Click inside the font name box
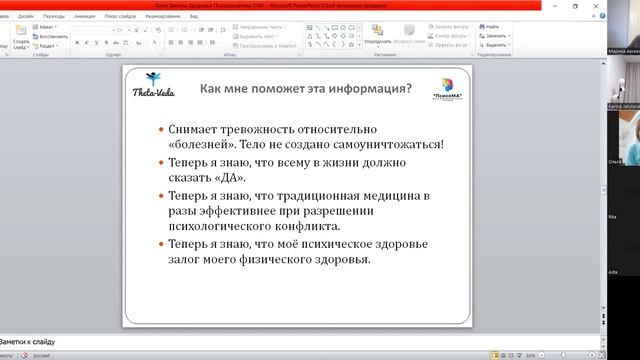Viewport: 640px width, 360px height. click(x=94, y=30)
